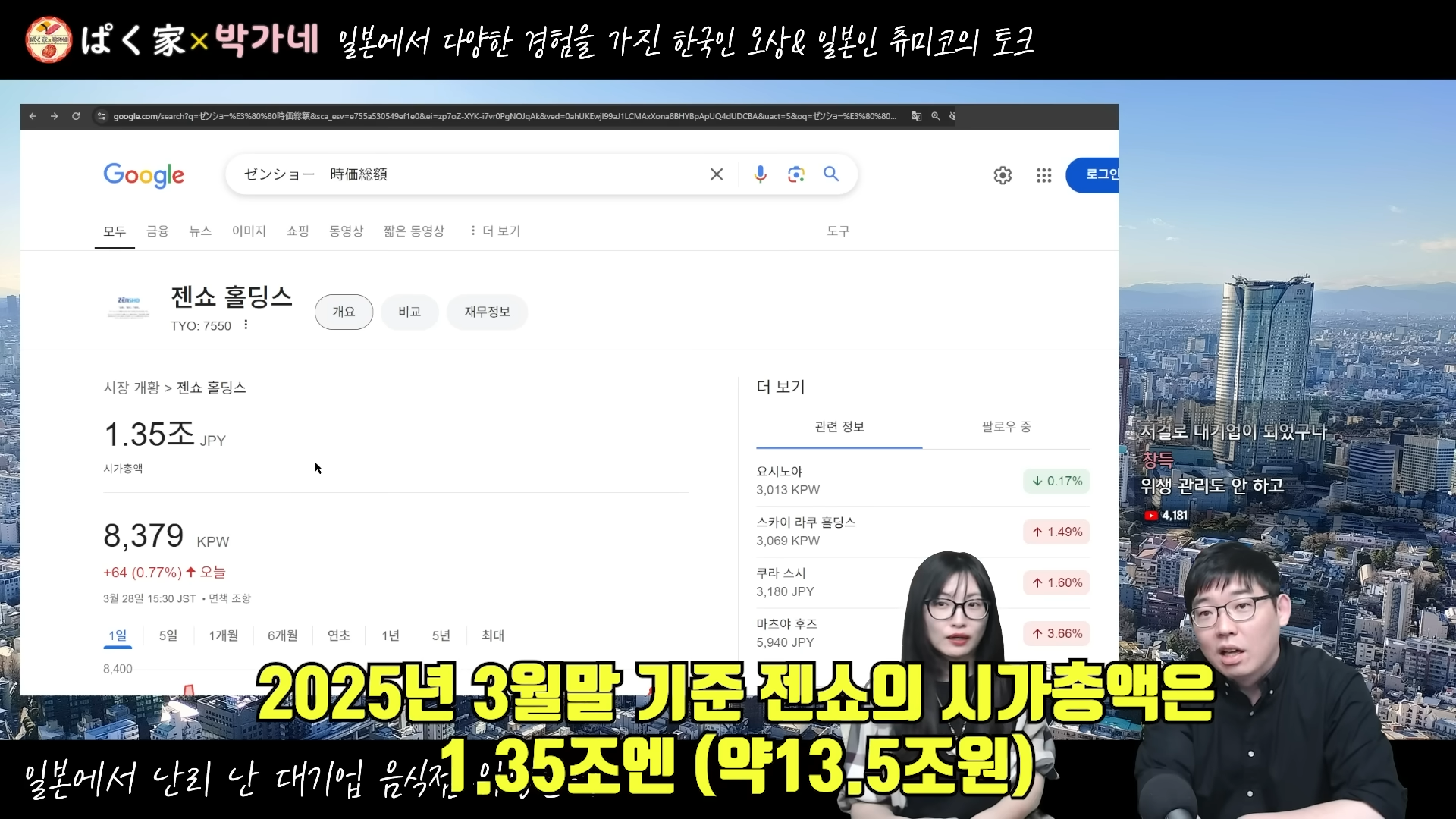The image size is (1456, 819).
Task: Open the 팔로우 중 tab
Action: point(1006,427)
